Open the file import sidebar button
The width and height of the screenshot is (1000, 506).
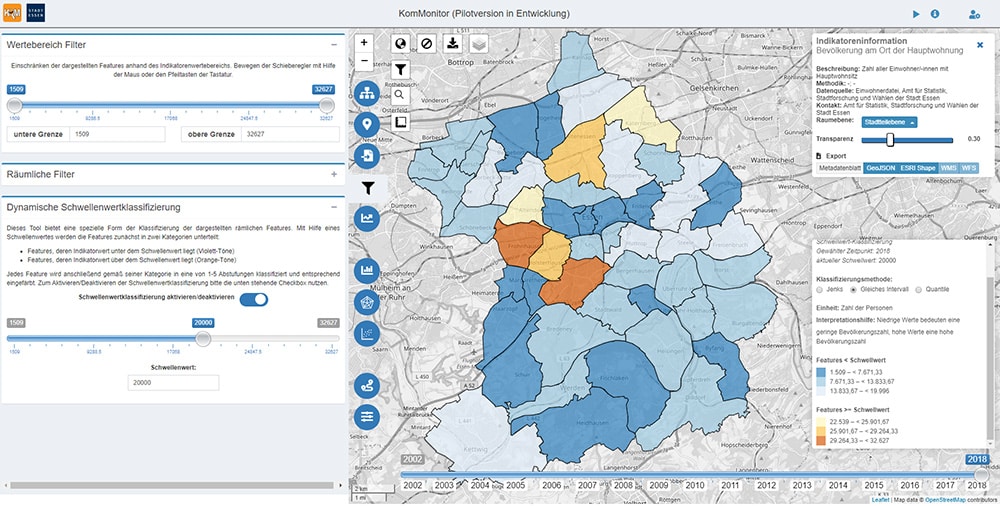tap(367, 156)
